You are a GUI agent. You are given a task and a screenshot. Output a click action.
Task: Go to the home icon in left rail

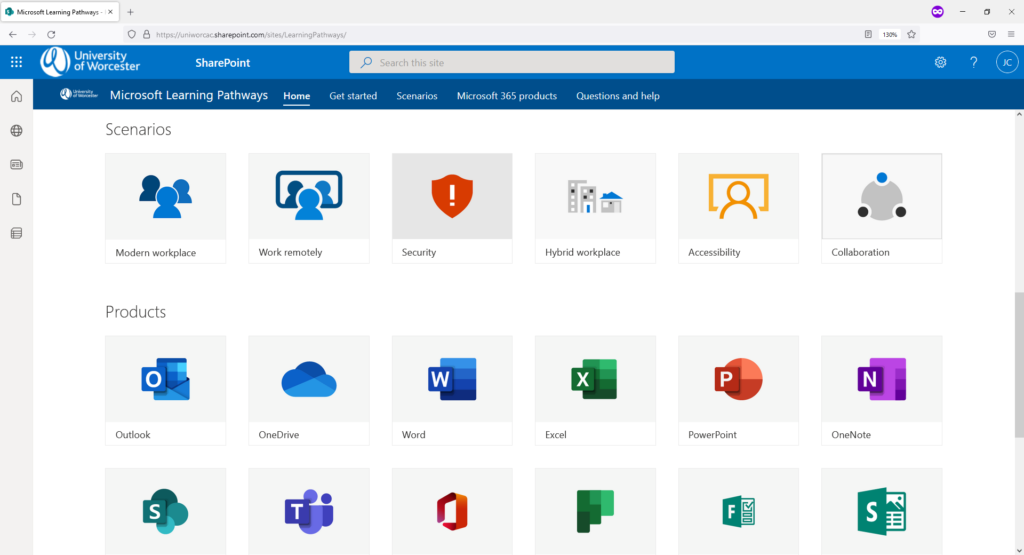[16, 97]
